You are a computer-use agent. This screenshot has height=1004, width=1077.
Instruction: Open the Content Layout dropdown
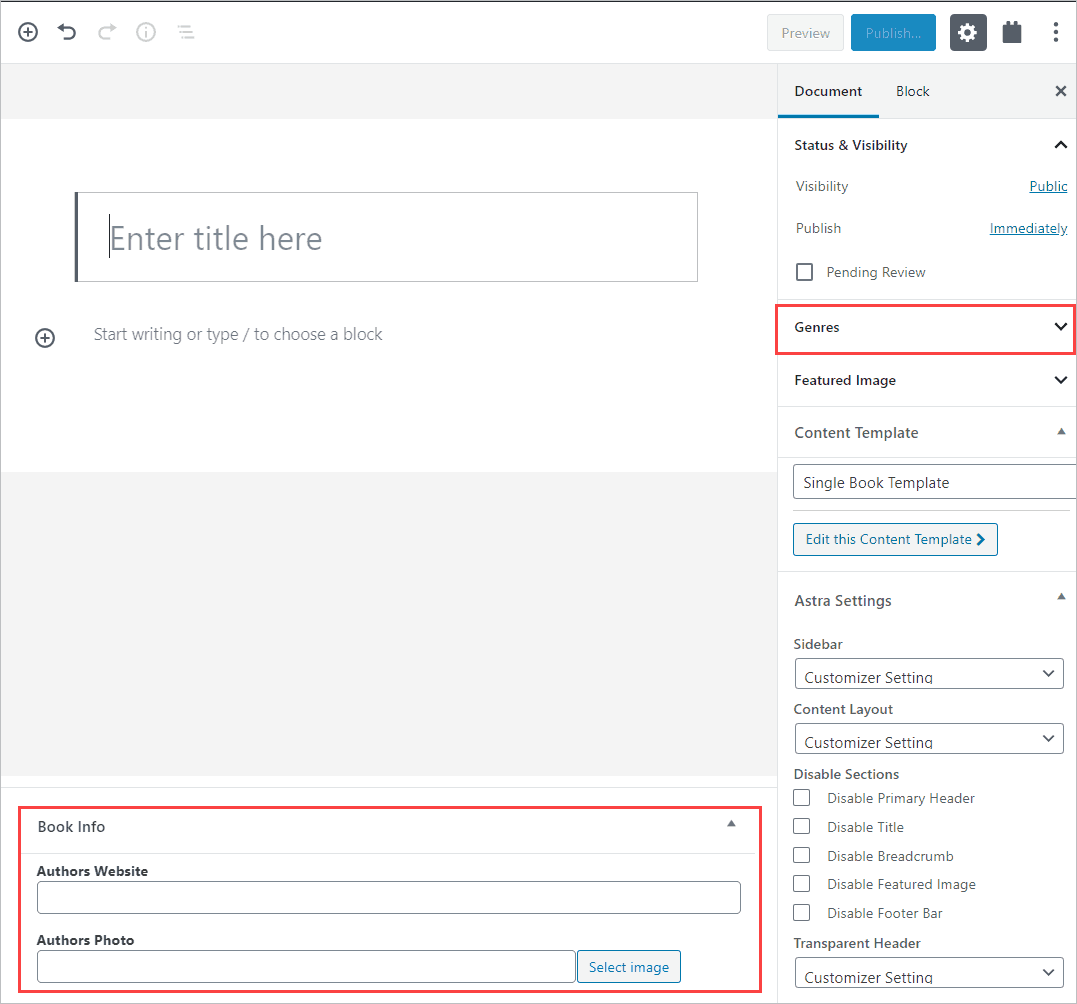(x=929, y=739)
